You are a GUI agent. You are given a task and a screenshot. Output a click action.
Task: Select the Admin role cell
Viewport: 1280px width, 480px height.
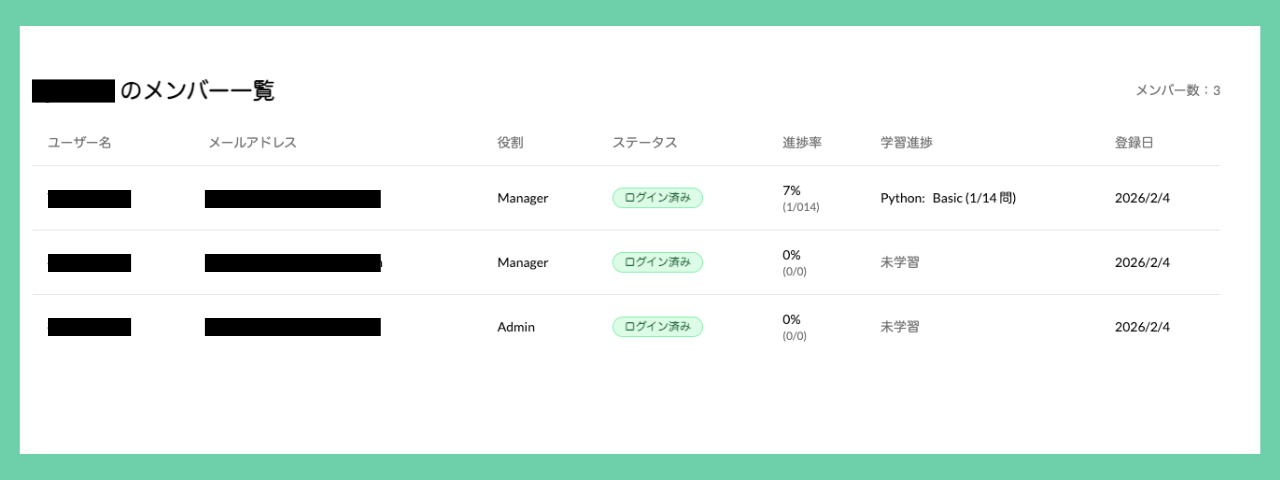click(516, 327)
